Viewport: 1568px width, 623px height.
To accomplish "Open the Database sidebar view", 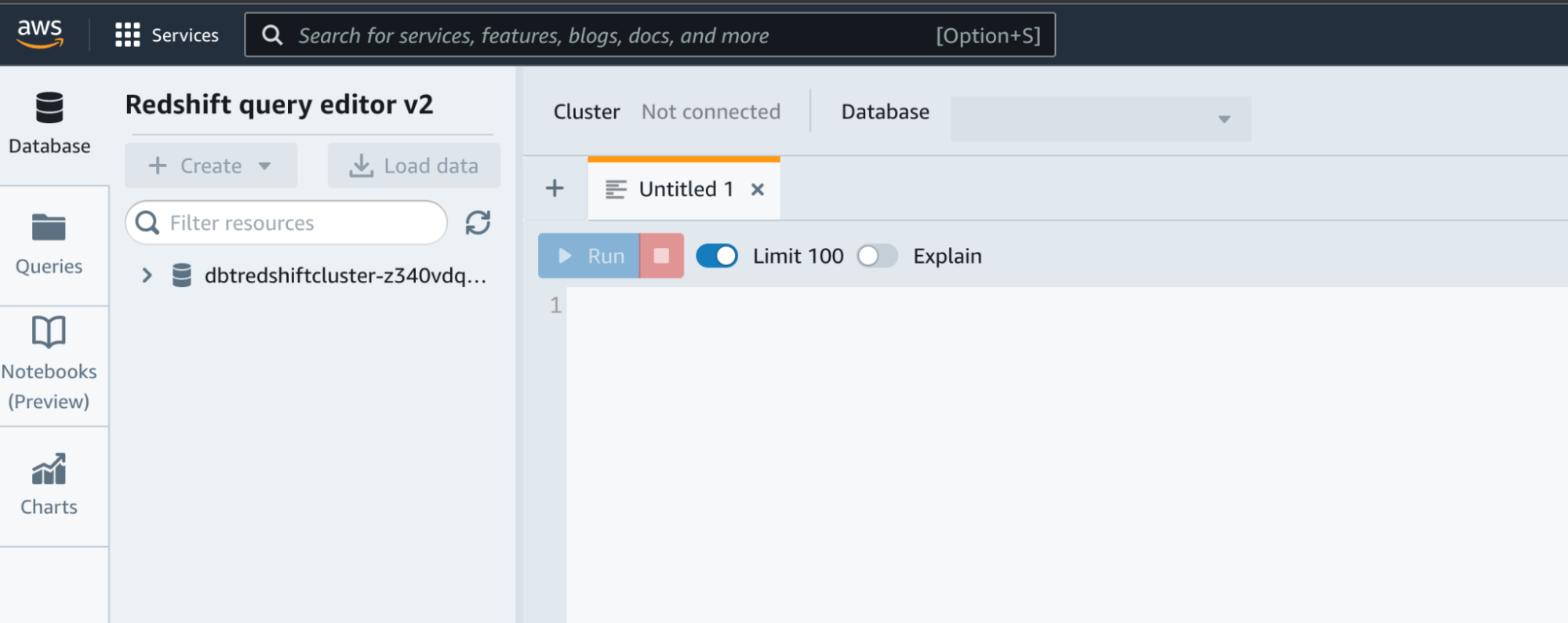I will tap(49, 124).
